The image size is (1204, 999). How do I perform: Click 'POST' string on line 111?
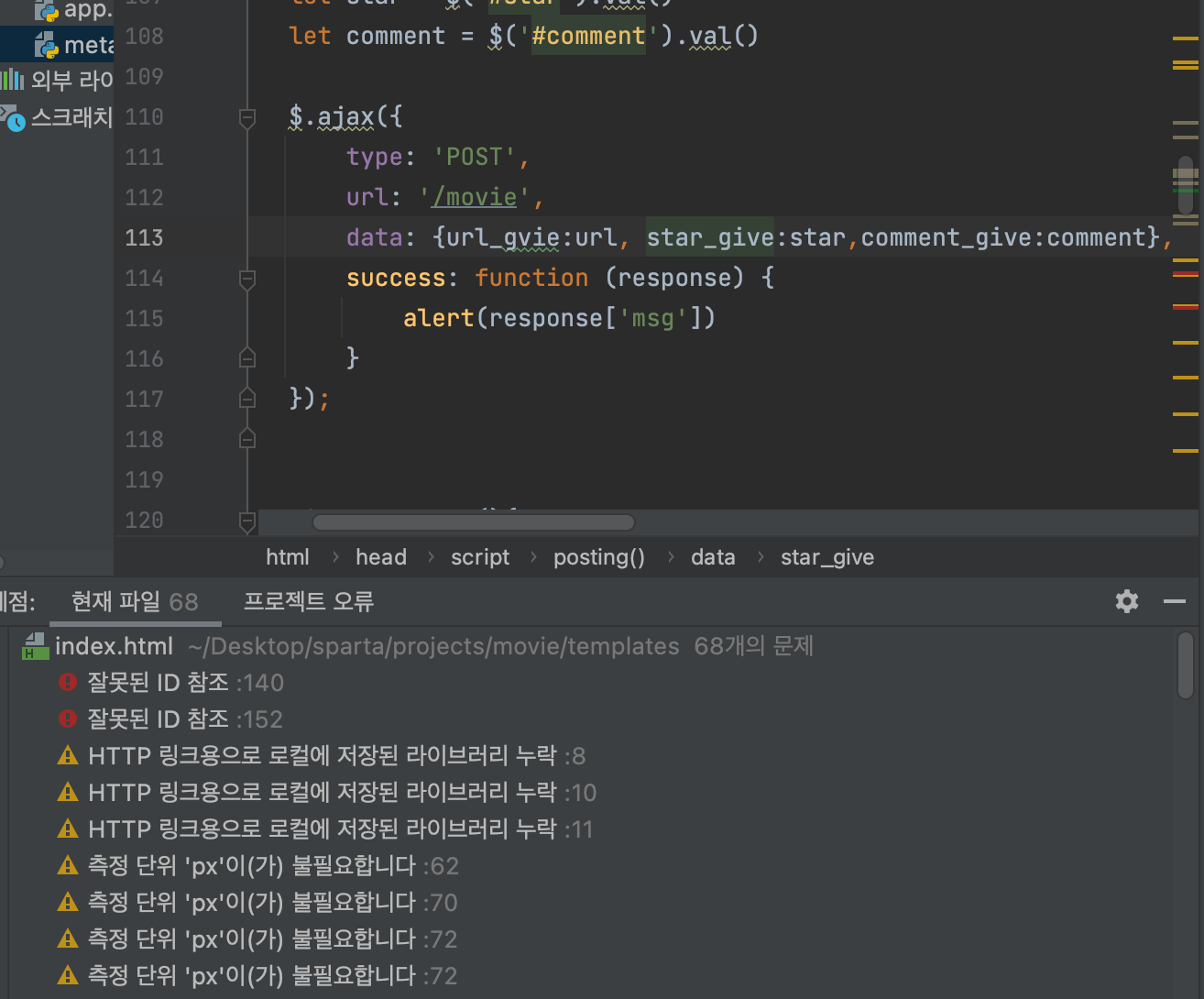point(474,157)
